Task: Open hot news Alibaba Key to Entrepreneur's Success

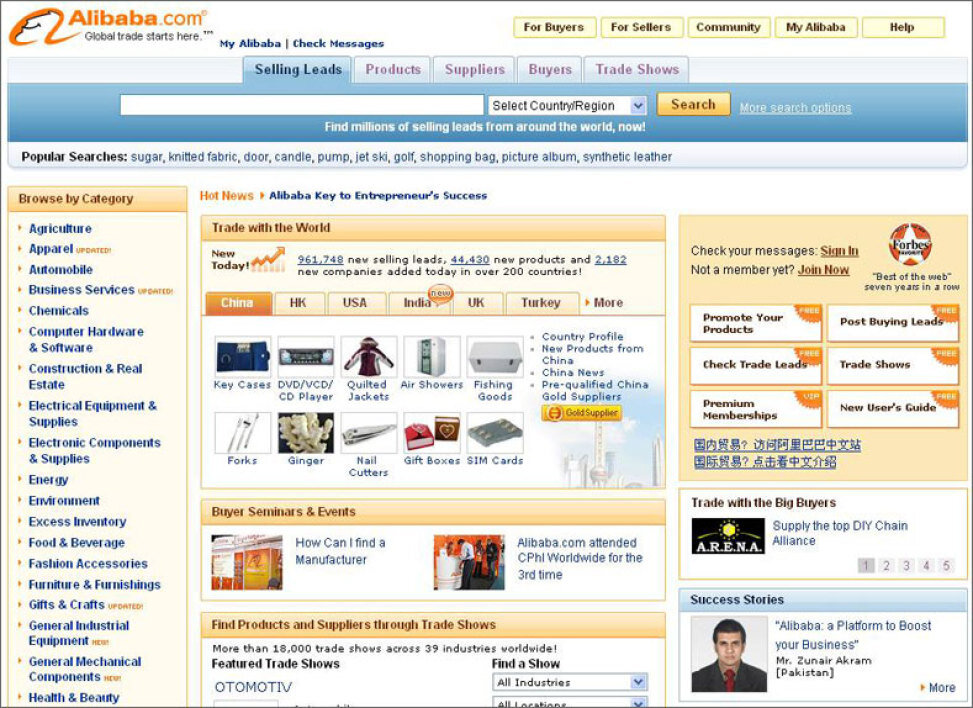Action: click(x=378, y=195)
